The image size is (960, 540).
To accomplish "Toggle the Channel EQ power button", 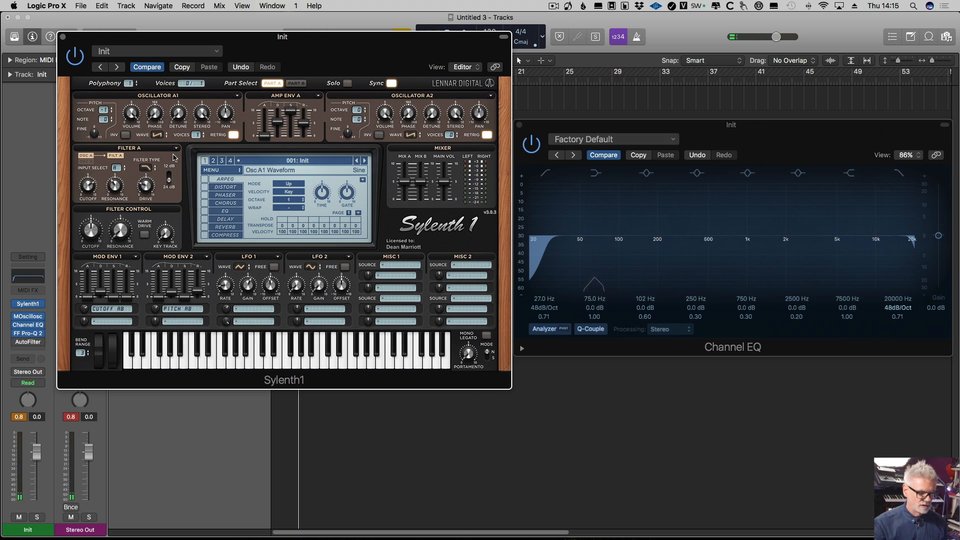I will (x=531, y=144).
